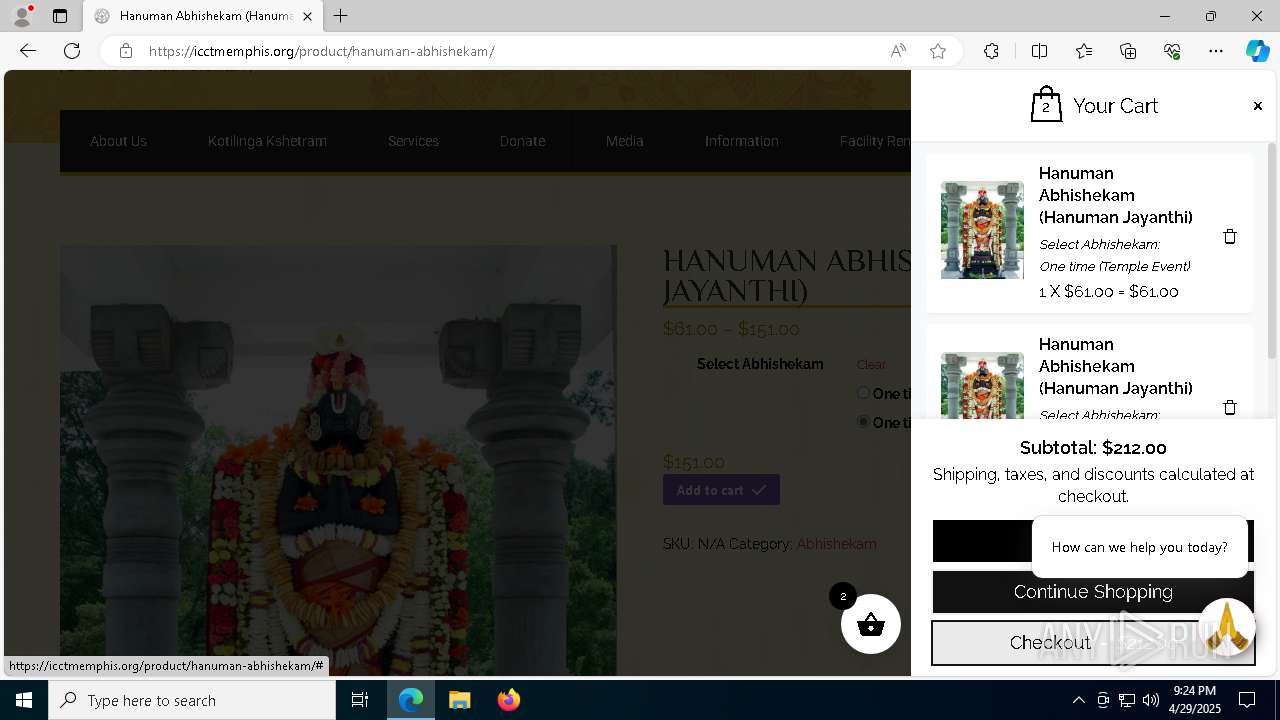The image size is (1280, 720).
Task: Click How can we help you today bubble
Action: click(1139, 547)
